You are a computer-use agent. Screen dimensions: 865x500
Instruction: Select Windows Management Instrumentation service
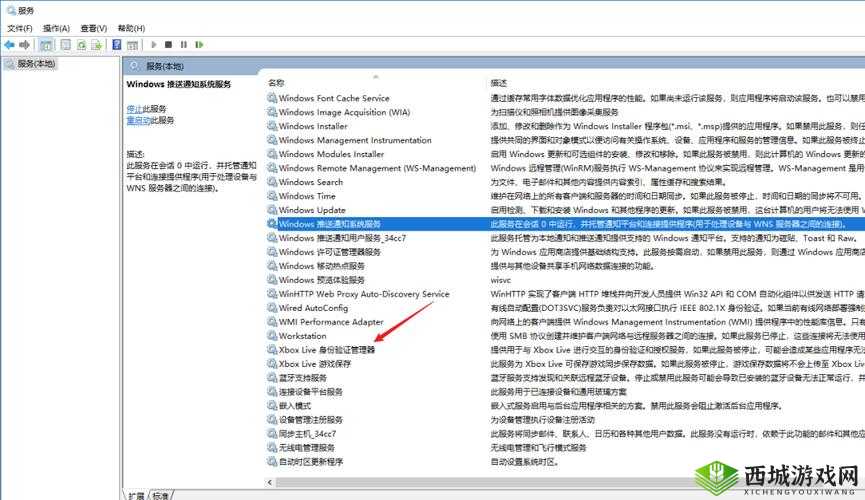355,140
